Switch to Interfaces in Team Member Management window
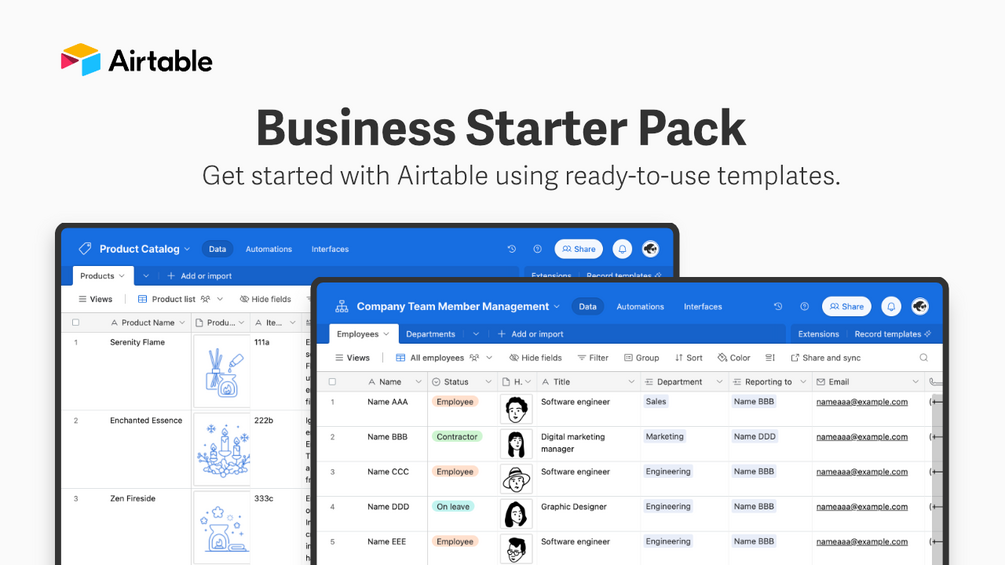 tap(702, 306)
